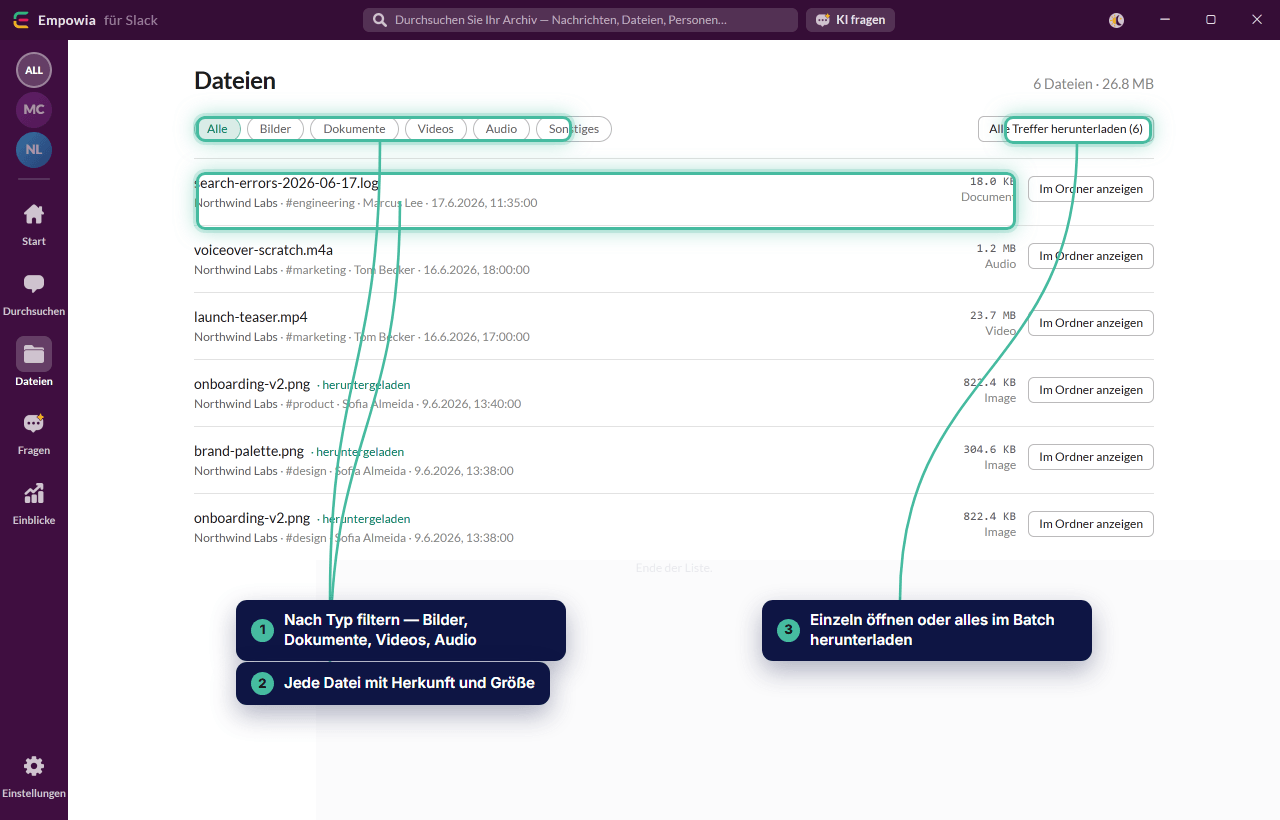Screen dimensions: 1280x820
Task: Click the Dateien page heading
Action: [x=235, y=81]
